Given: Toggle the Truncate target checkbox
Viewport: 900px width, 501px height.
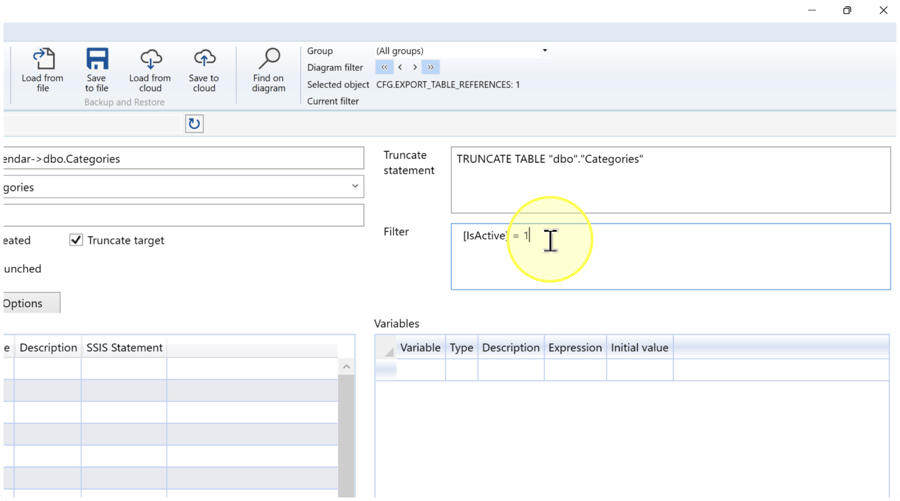Looking at the screenshot, I should pos(76,240).
